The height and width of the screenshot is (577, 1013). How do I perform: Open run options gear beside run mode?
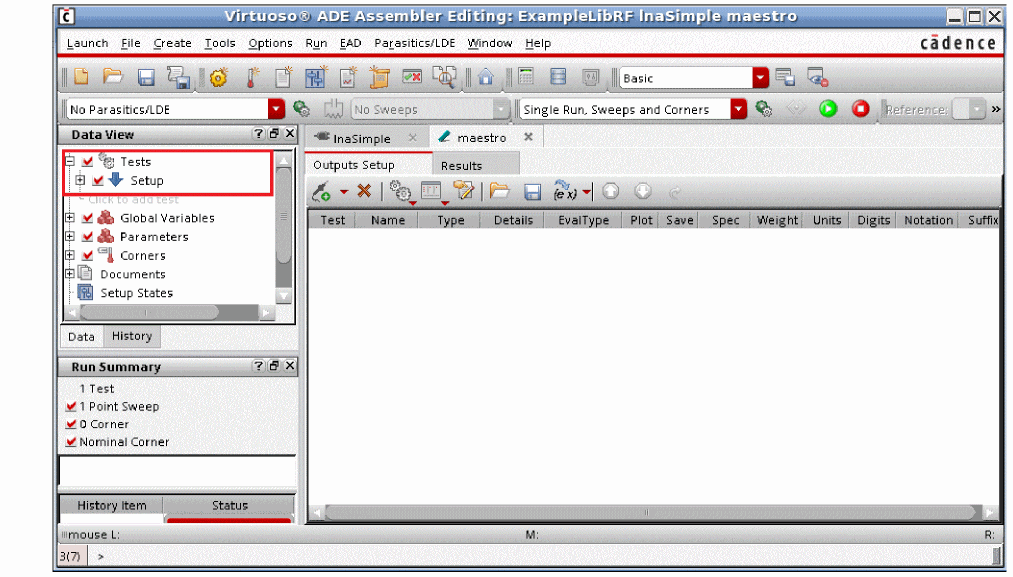point(764,109)
